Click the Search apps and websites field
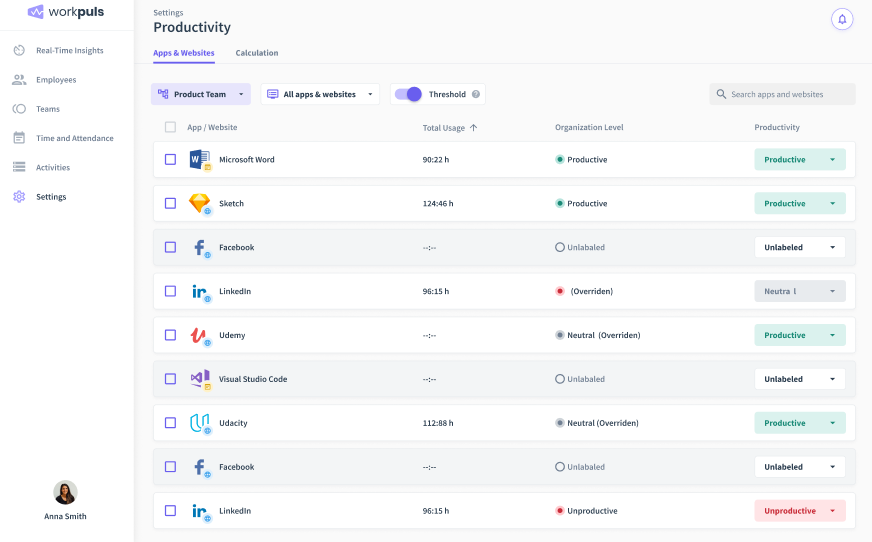872x542 pixels. point(782,94)
